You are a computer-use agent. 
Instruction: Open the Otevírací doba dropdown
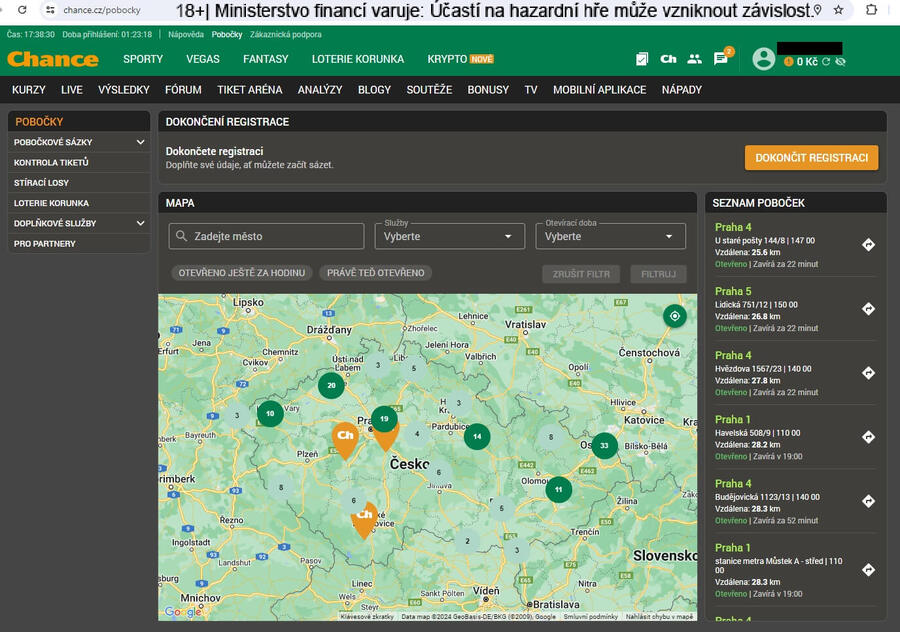pyautogui.click(x=610, y=236)
